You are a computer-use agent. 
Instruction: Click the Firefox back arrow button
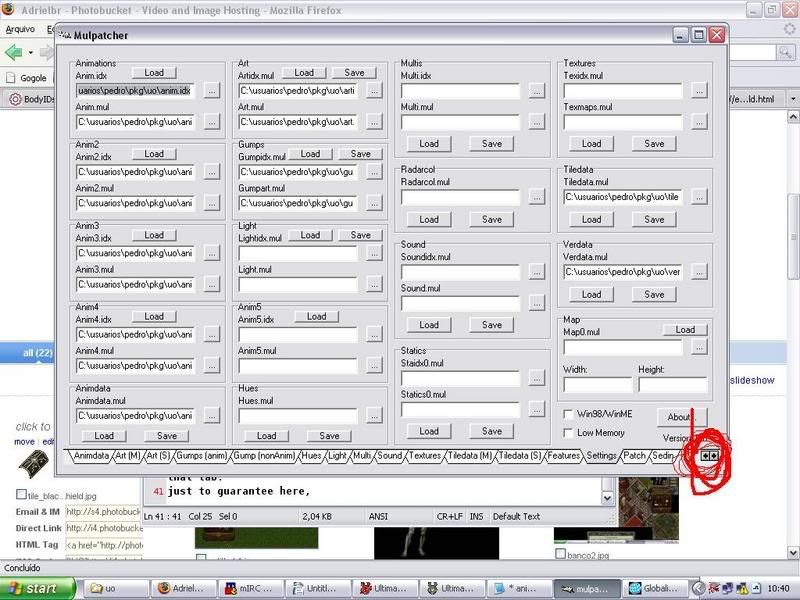pyautogui.click(x=14, y=52)
